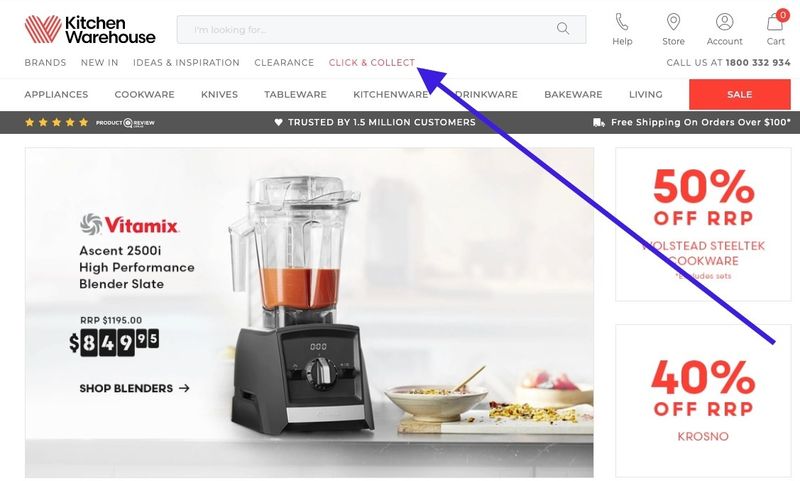Select Click & Collect

[x=372, y=62]
